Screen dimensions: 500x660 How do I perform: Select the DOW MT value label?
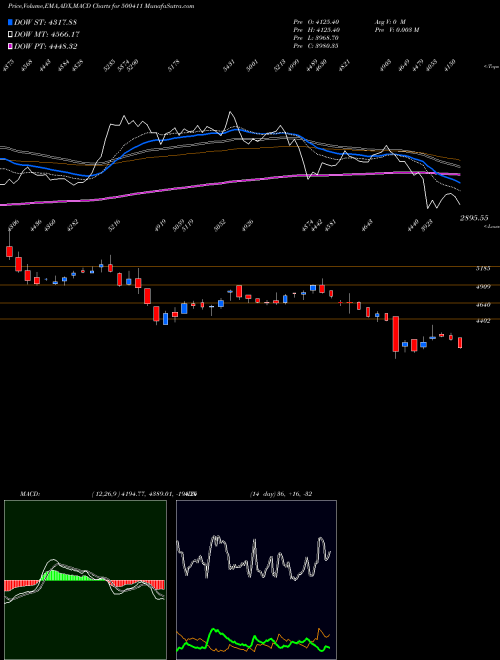pyautogui.click(x=47, y=35)
